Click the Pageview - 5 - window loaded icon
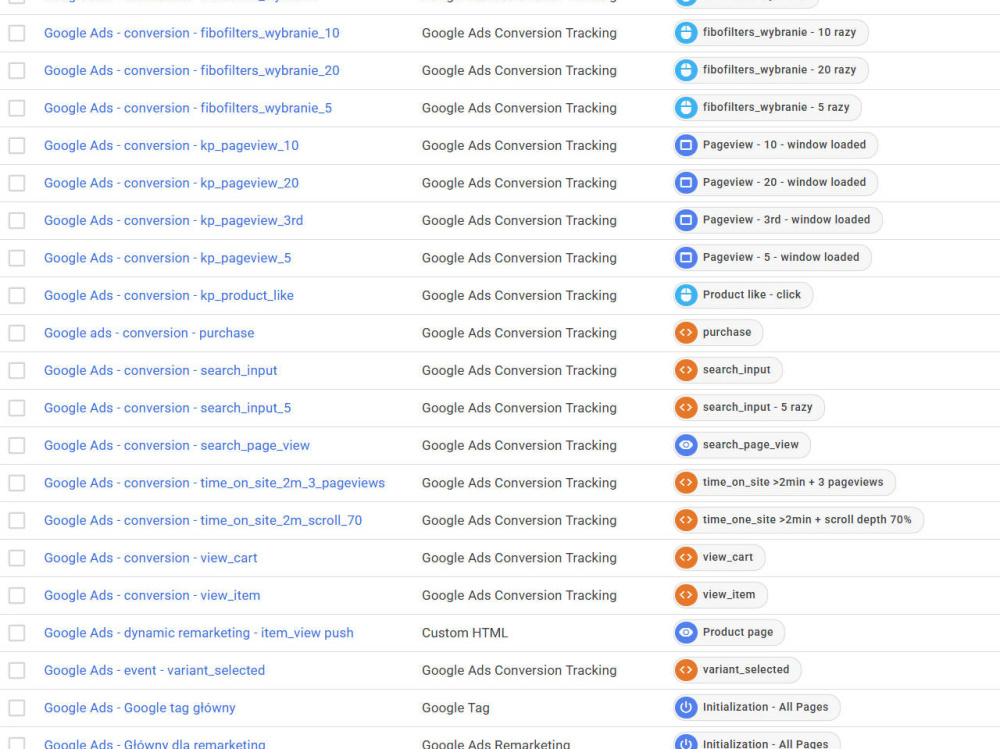The width and height of the screenshot is (1000, 749). pyautogui.click(x=686, y=257)
